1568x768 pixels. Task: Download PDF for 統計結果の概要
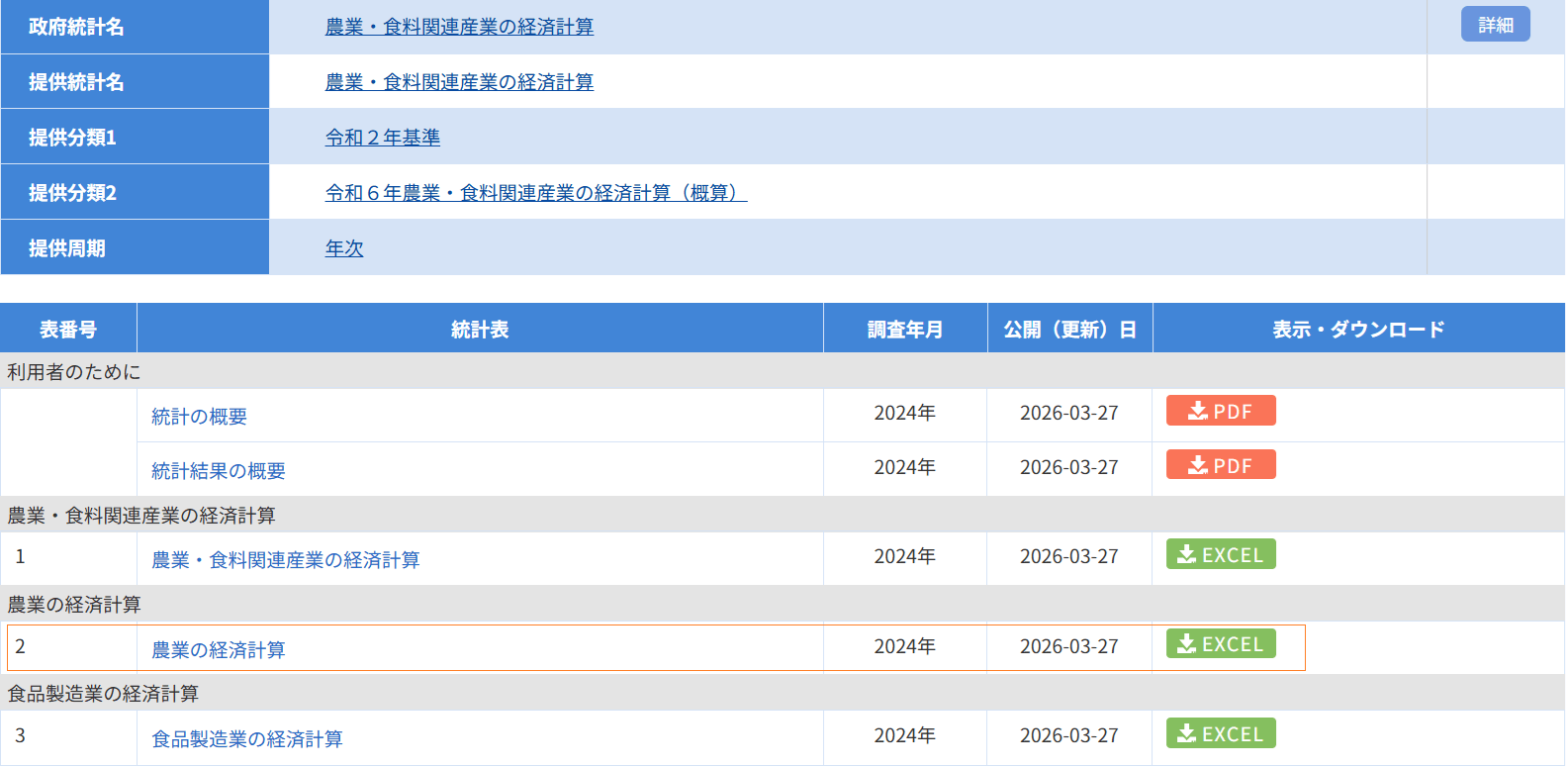pos(1220,465)
